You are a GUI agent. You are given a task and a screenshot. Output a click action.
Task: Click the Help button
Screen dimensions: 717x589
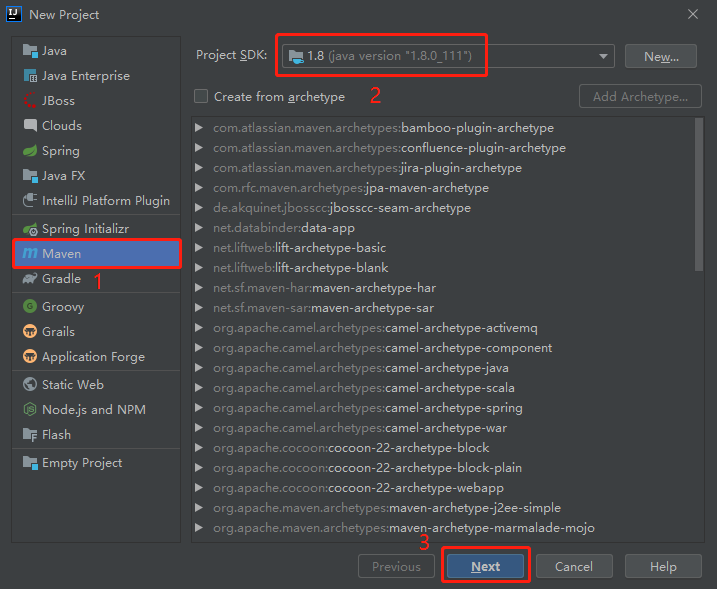[x=663, y=566]
